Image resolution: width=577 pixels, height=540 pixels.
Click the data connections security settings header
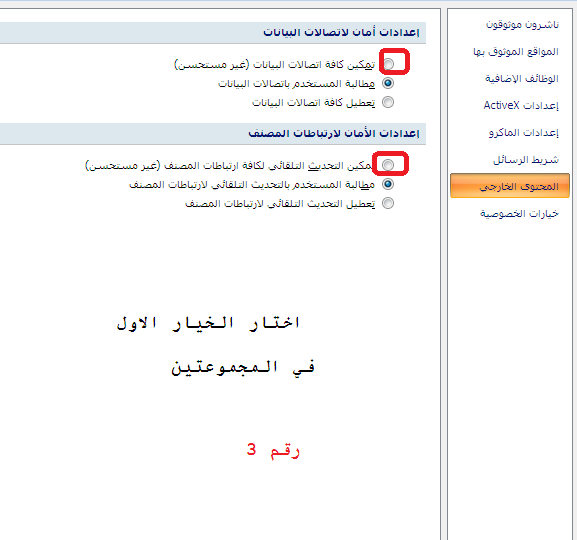pos(341,32)
